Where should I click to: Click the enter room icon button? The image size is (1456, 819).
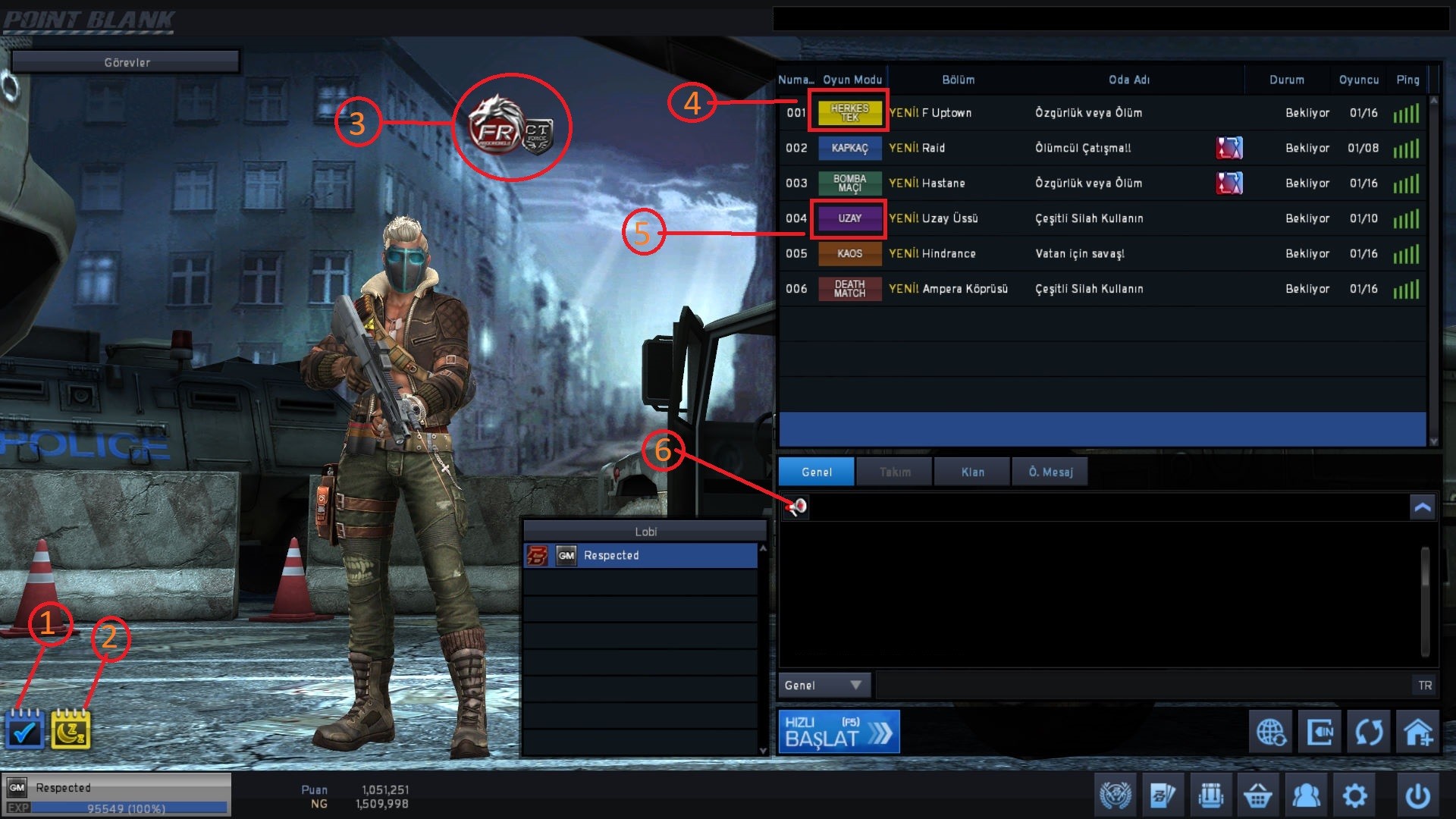click(1319, 732)
